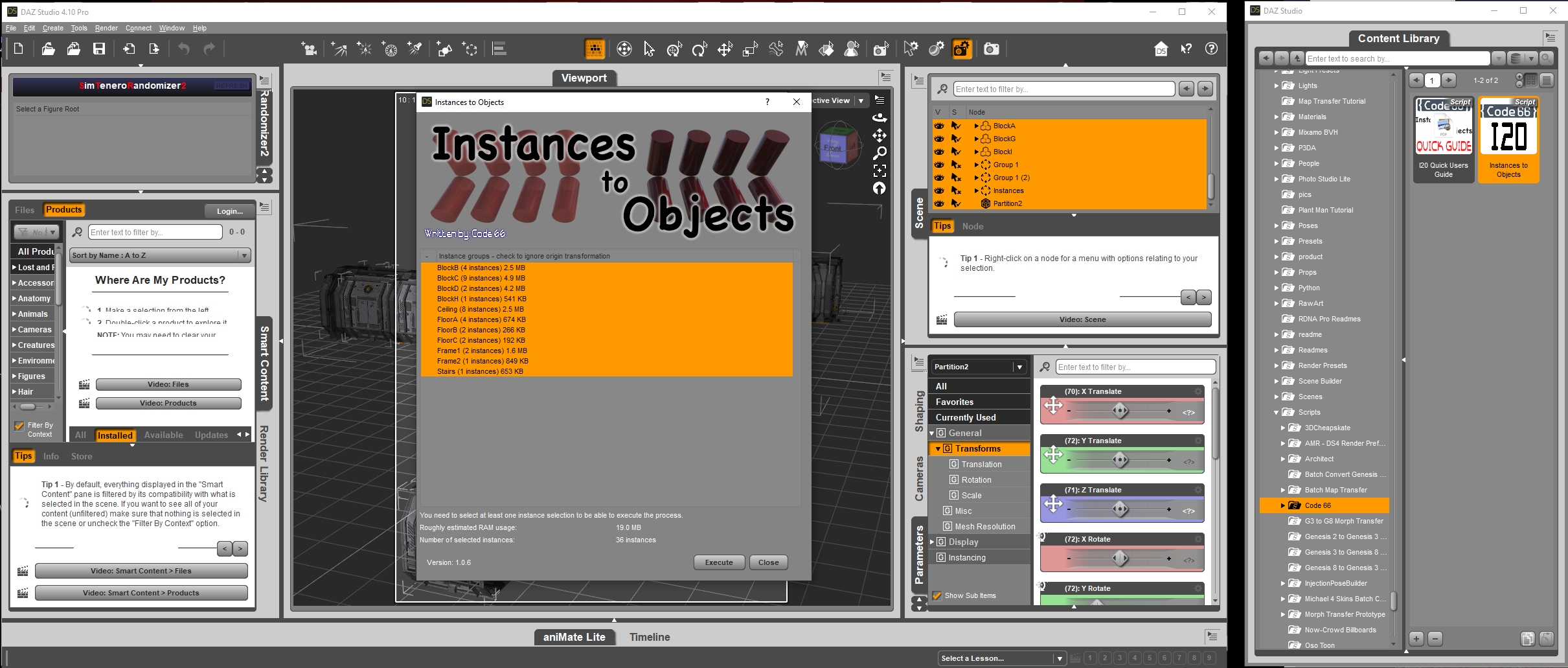Hide the Group 1 (2) node
The image size is (1568, 668).
[x=939, y=178]
